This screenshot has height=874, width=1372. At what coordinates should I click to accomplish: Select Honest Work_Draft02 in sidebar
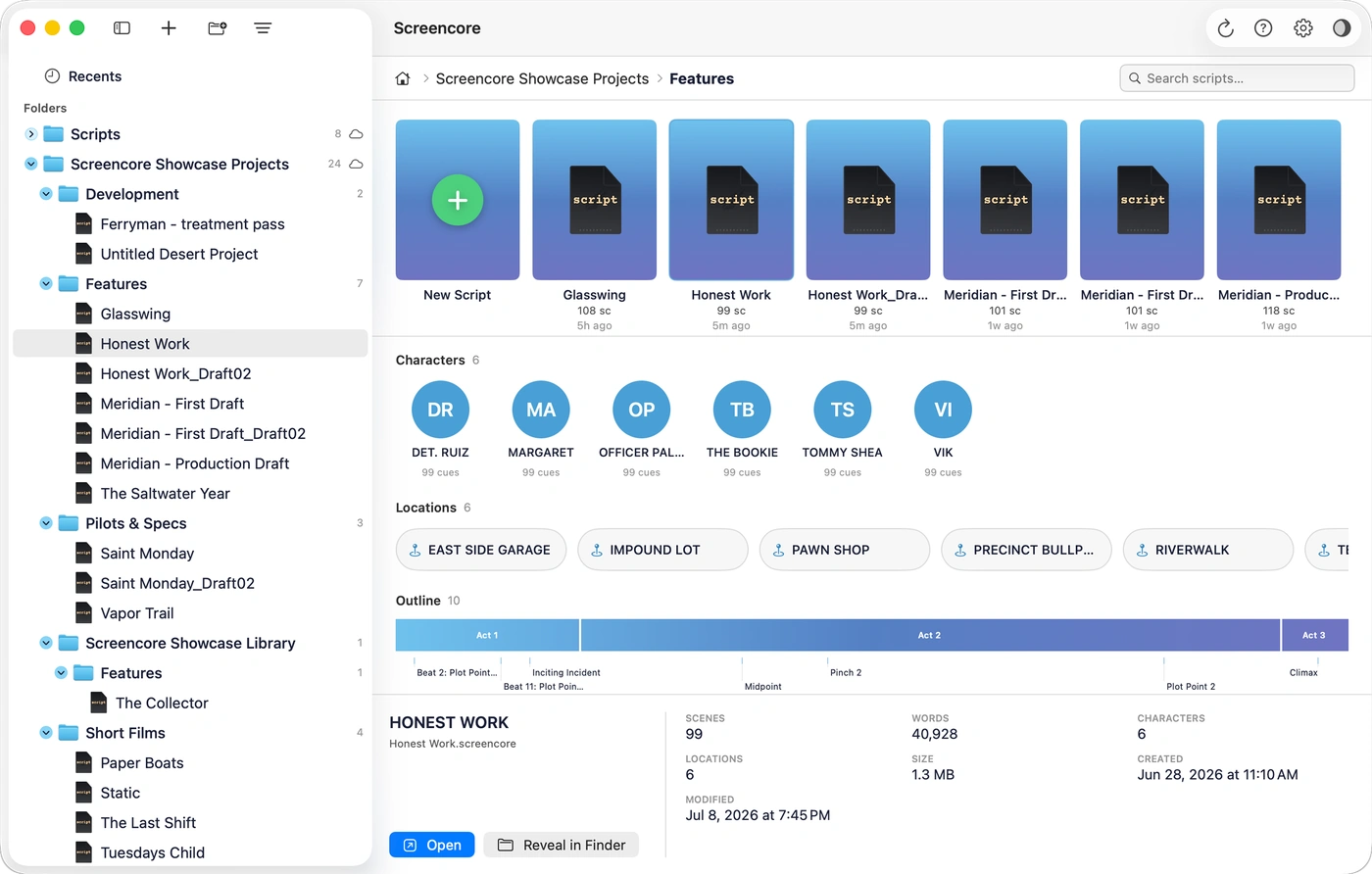[x=191, y=373]
